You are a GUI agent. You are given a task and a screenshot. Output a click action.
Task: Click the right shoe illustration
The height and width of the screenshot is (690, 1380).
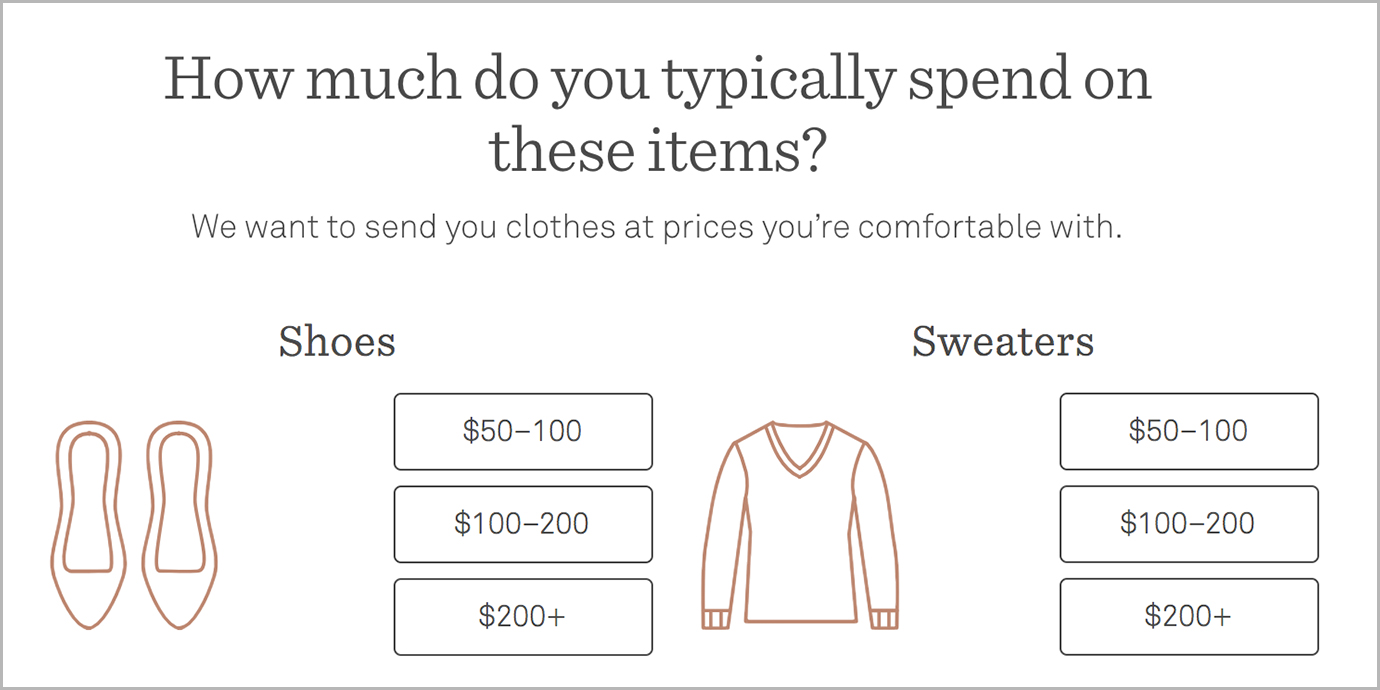click(180, 525)
